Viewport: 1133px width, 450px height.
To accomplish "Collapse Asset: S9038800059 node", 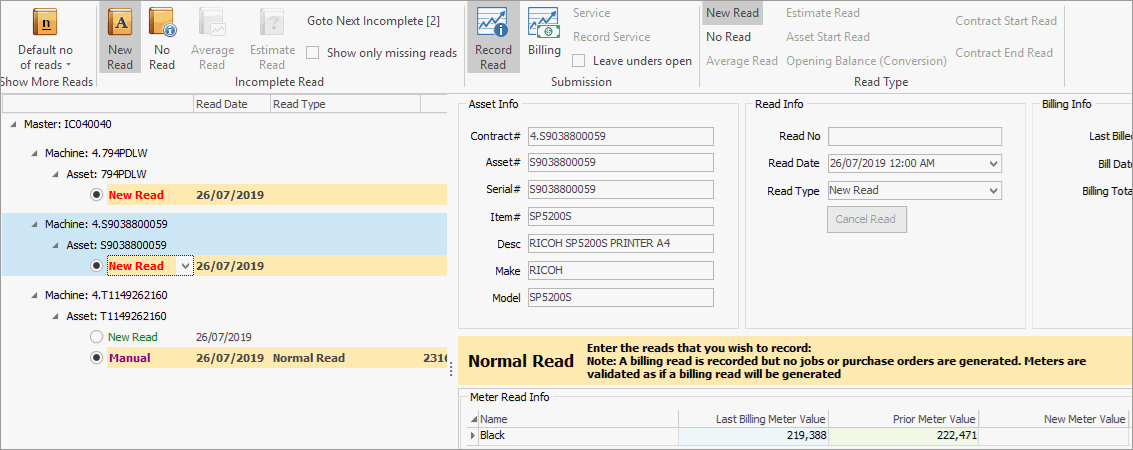I will (56, 245).
